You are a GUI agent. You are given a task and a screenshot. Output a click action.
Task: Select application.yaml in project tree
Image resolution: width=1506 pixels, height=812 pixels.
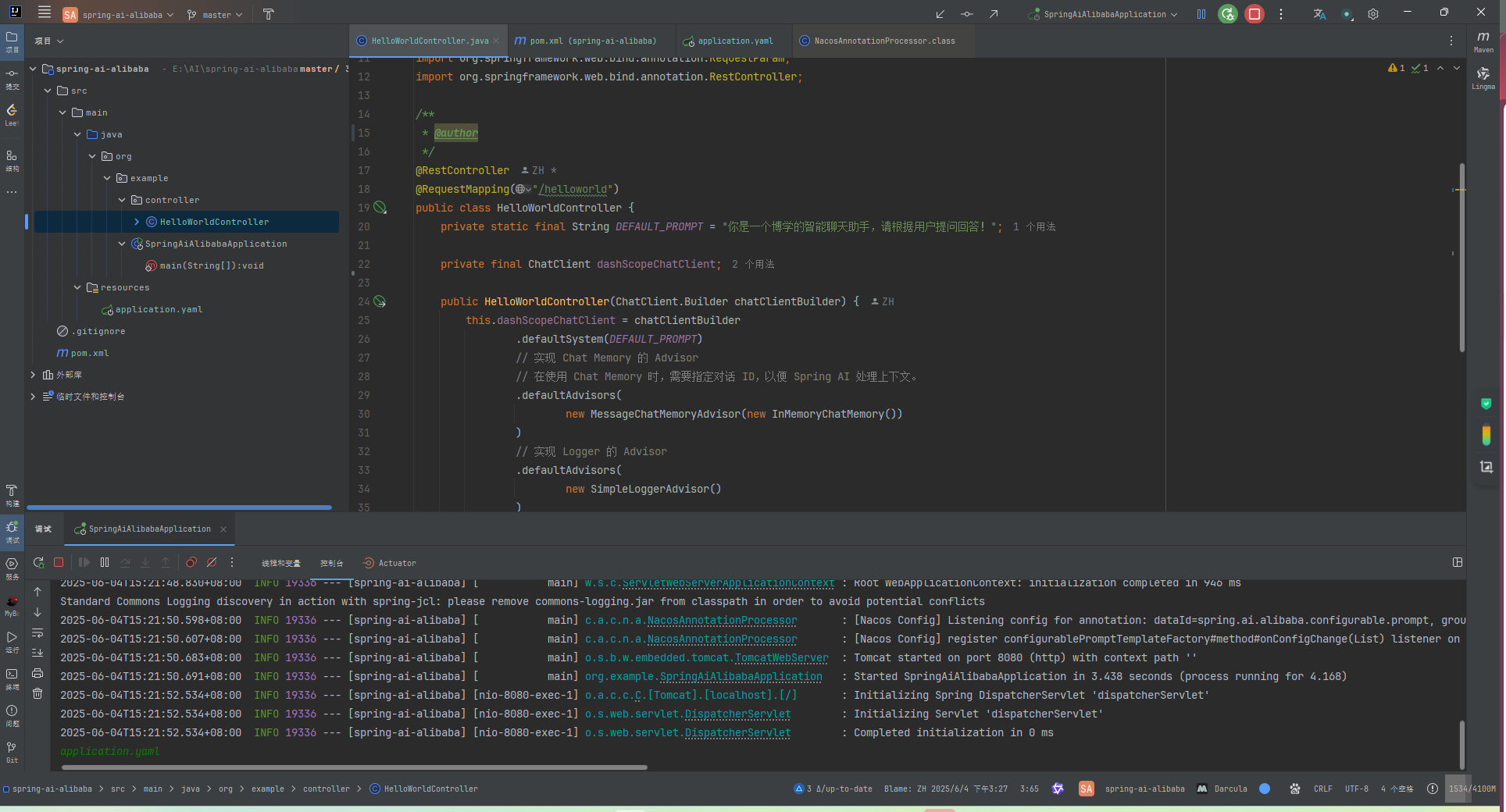[159, 309]
